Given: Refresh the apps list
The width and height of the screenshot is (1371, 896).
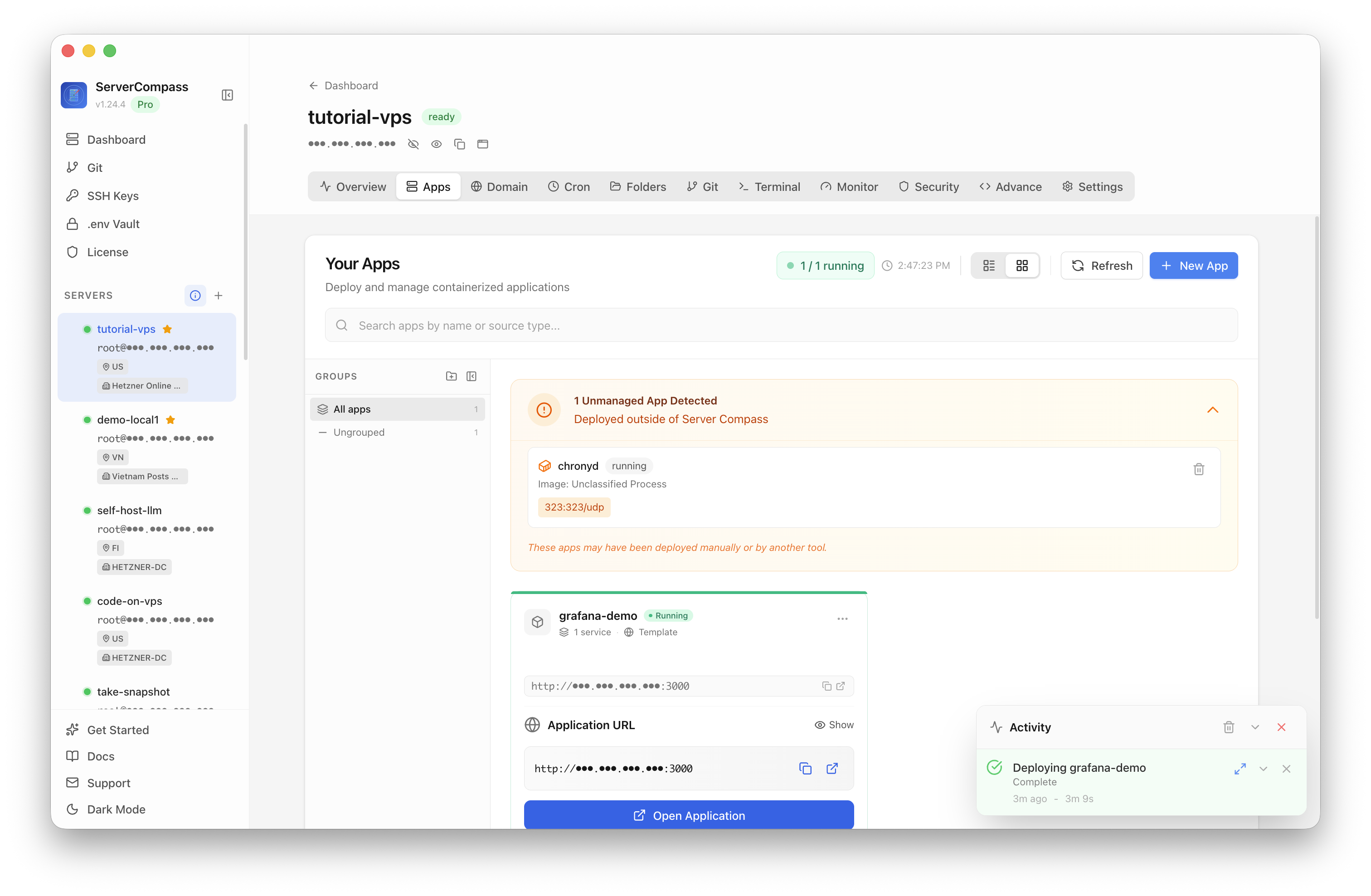Looking at the screenshot, I should point(1101,266).
